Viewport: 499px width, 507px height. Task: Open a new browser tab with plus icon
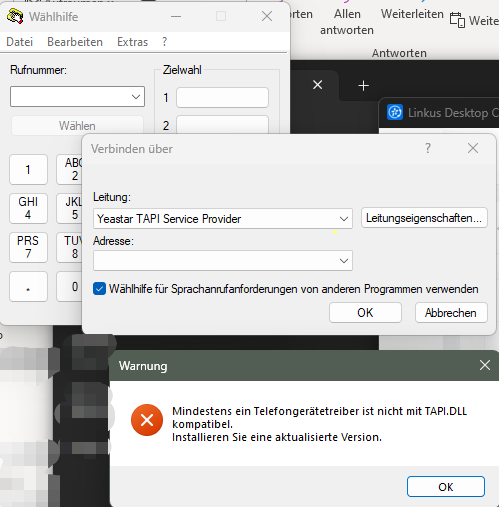pos(363,86)
